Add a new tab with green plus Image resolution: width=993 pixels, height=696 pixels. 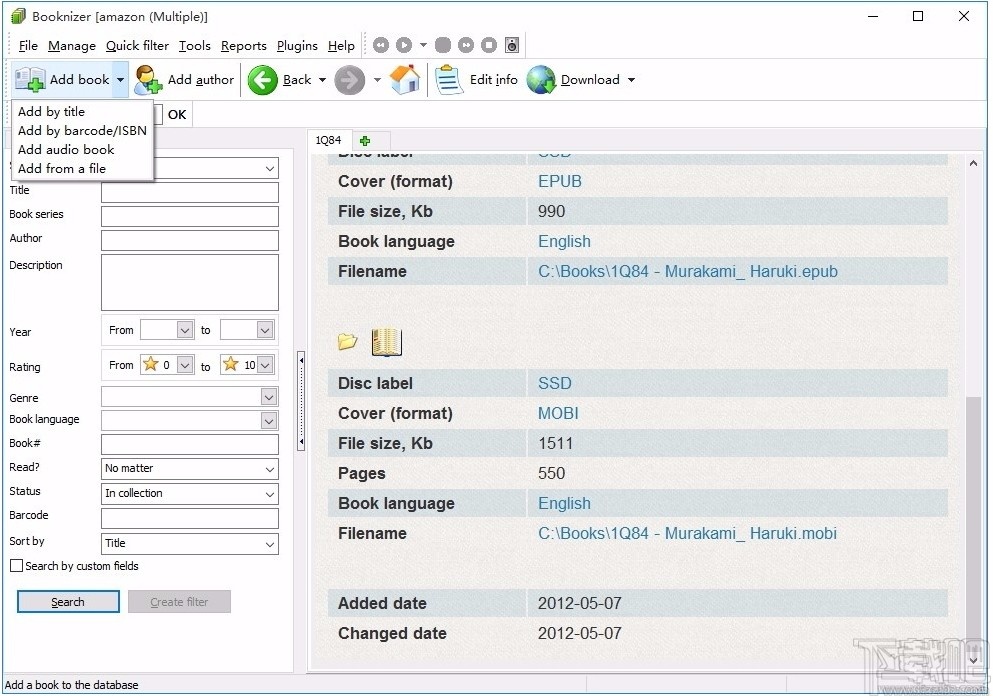pyautogui.click(x=365, y=141)
